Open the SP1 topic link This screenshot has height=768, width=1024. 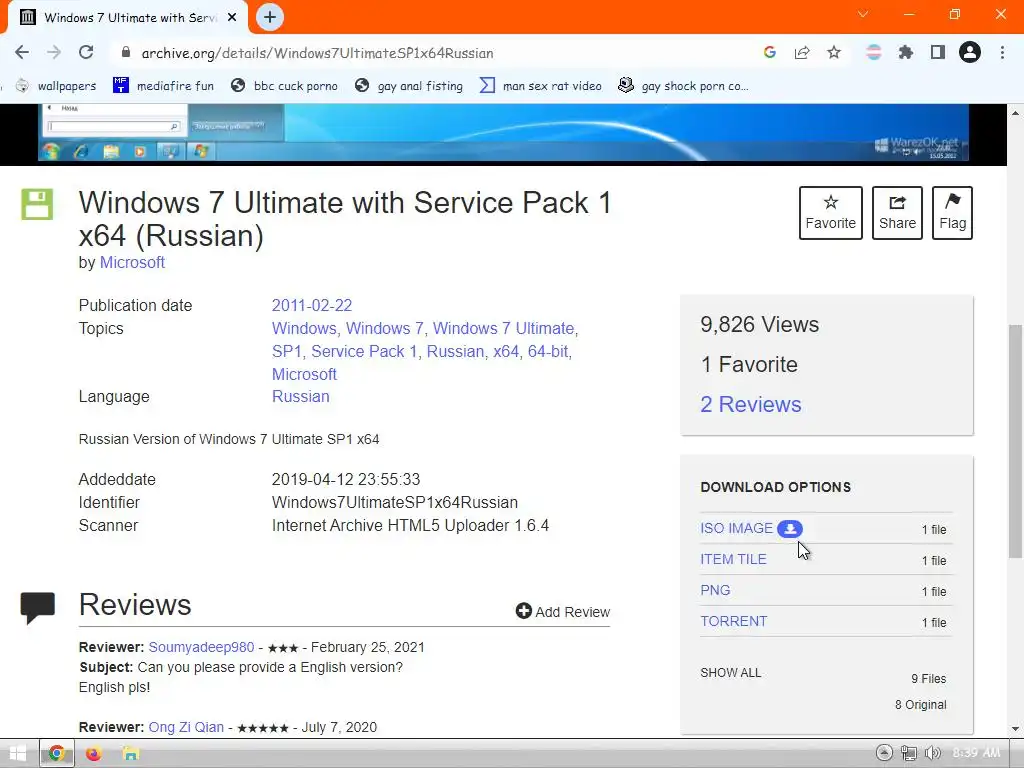pos(287,351)
